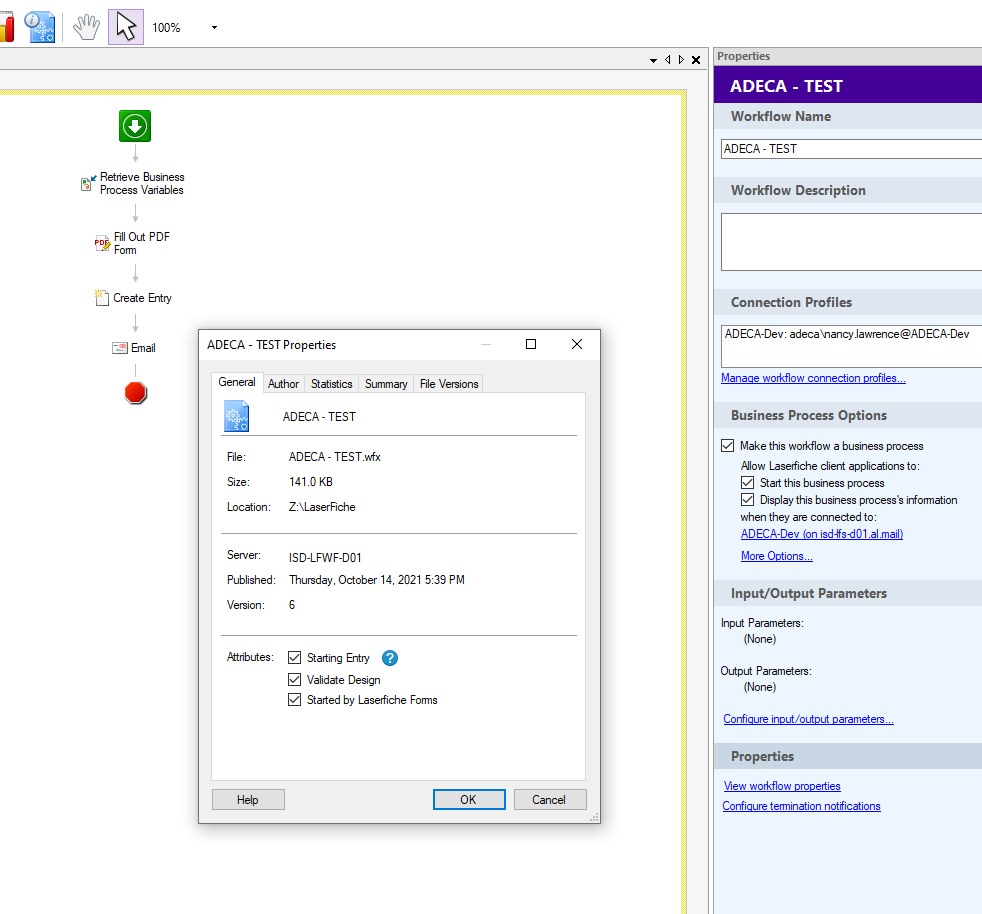Switch to the Statistics tab
The width and height of the screenshot is (982, 914).
coord(331,384)
